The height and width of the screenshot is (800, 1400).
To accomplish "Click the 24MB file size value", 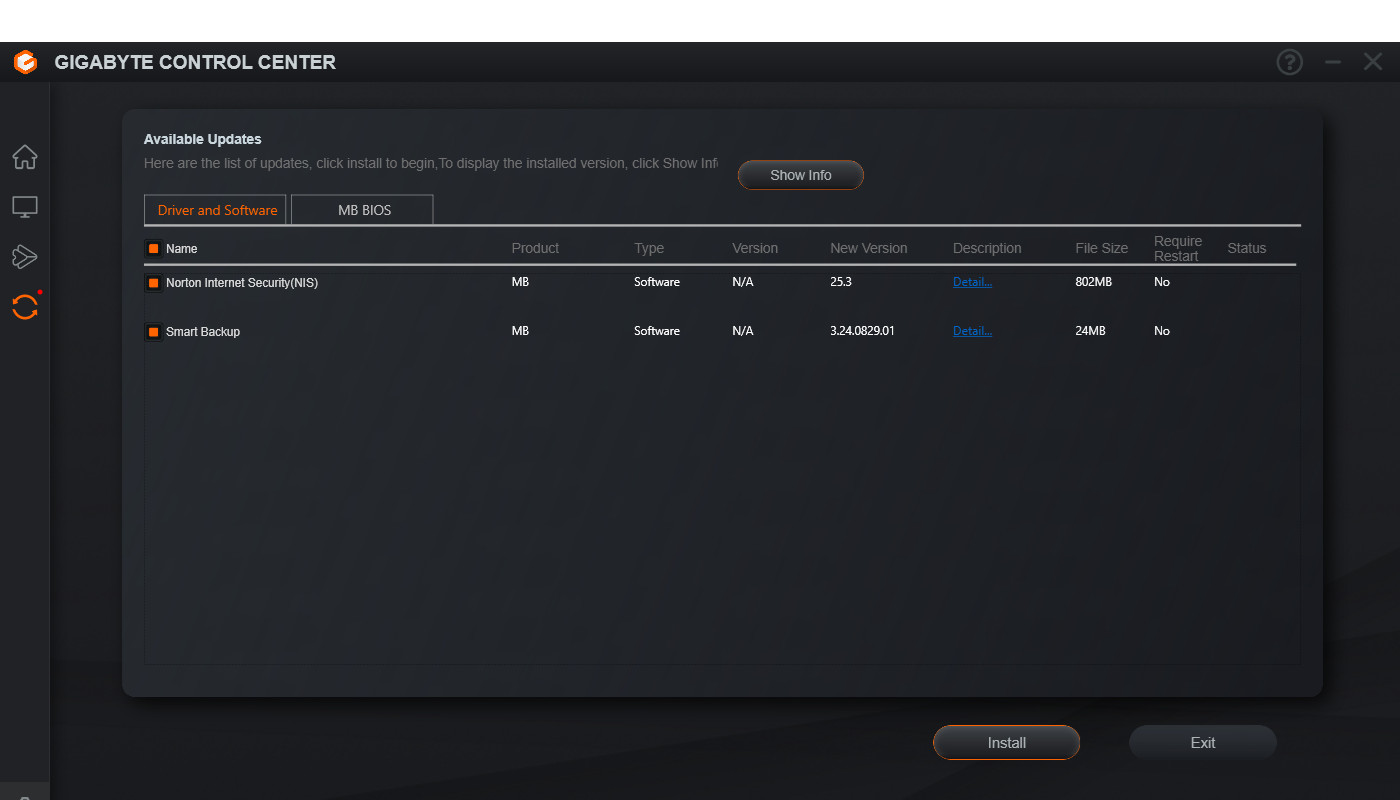I will [x=1090, y=331].
